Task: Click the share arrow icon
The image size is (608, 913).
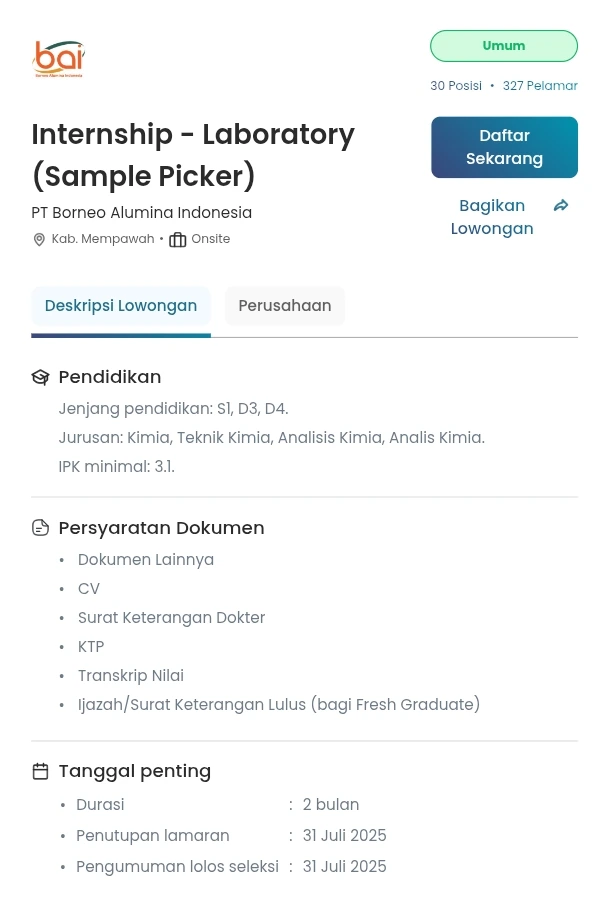Action: click(561, 205)
